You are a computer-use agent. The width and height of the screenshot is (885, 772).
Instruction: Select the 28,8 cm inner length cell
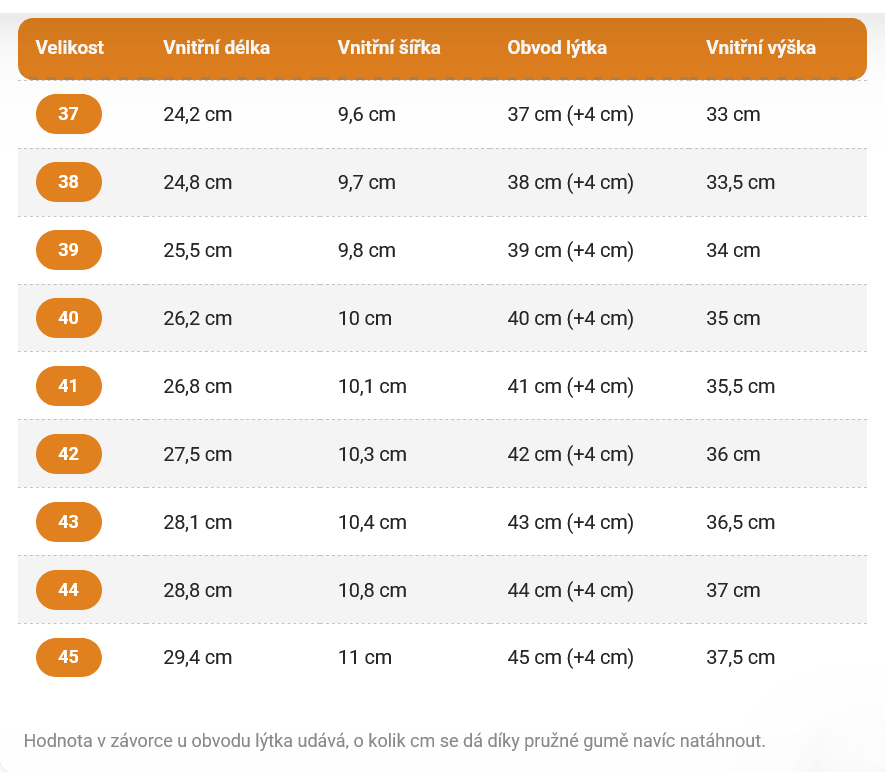[x=198, y=590]
